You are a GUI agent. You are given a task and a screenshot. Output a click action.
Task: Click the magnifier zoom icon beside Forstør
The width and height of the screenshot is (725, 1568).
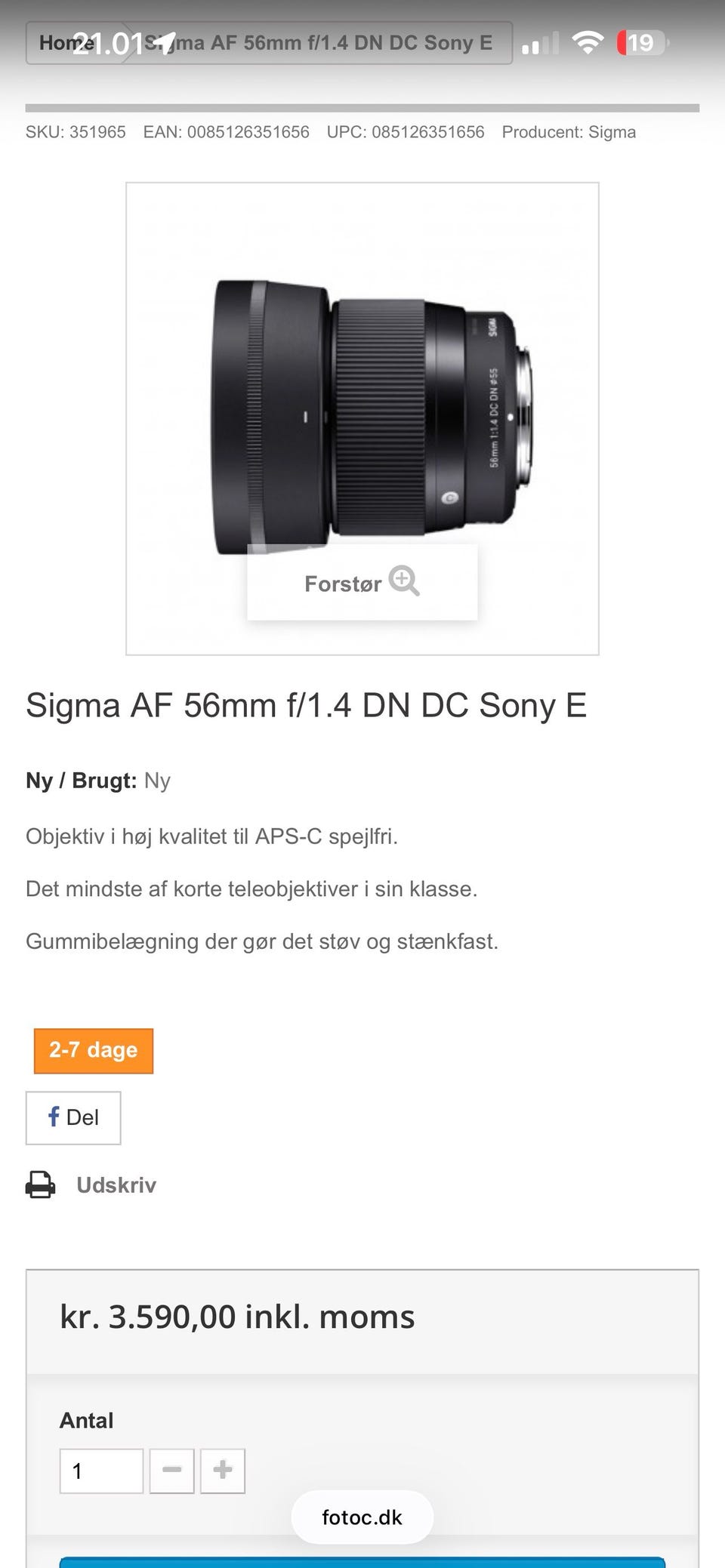pyautogui.click(x=404, y=581)
